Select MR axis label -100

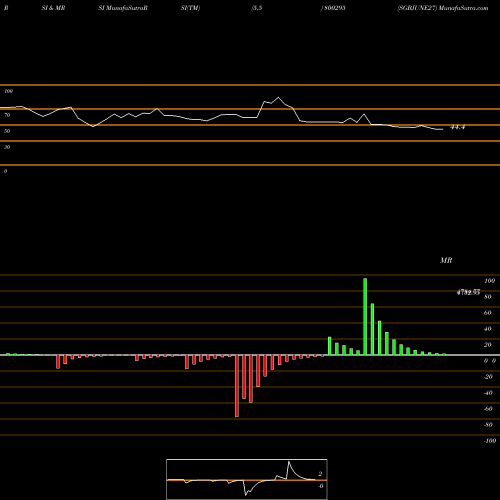click(490, 441)
